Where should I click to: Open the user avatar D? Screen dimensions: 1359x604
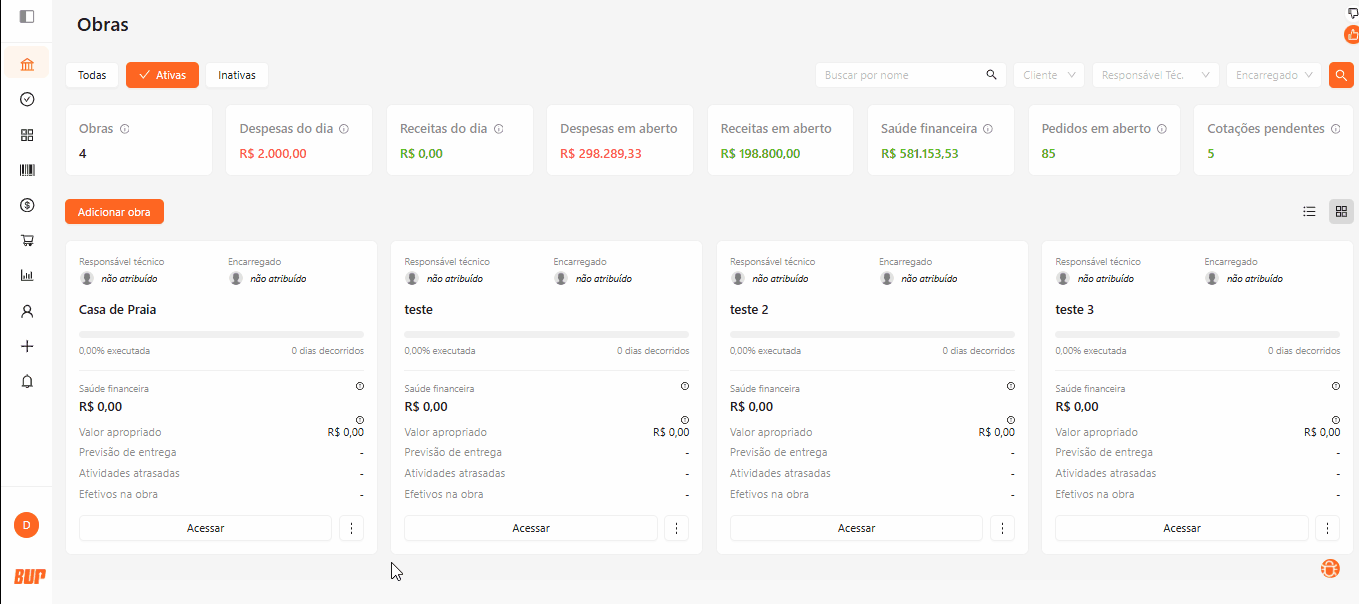(x=26, y=524)
